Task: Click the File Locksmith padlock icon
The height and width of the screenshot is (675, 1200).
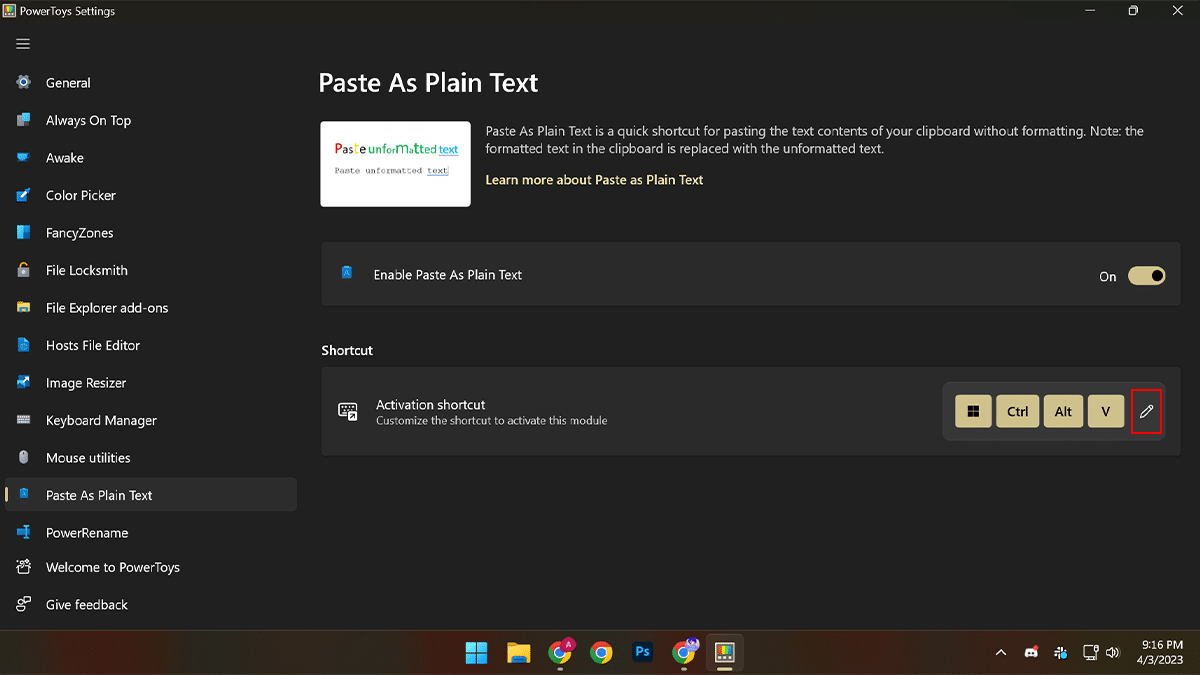Action: tap(24, 270)
